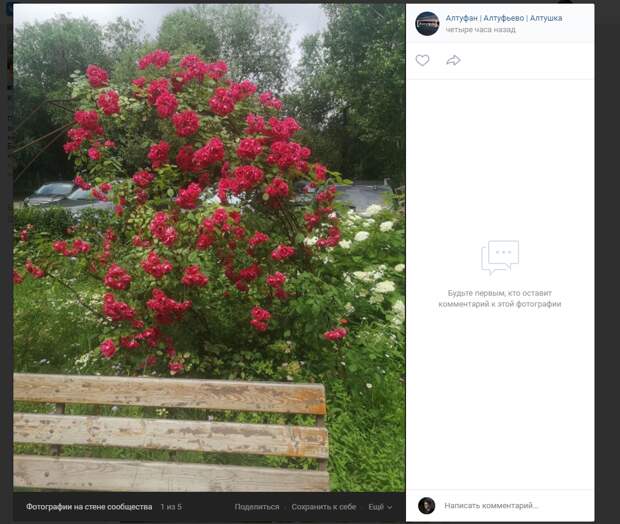The width and height of the screenshot is (620, 524).
Task: Click 'Сохранить к себе' to save photo
Action: 323,507
